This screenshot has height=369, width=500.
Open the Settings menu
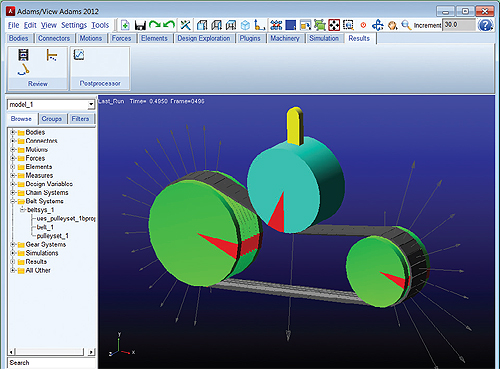click(74, 25)
